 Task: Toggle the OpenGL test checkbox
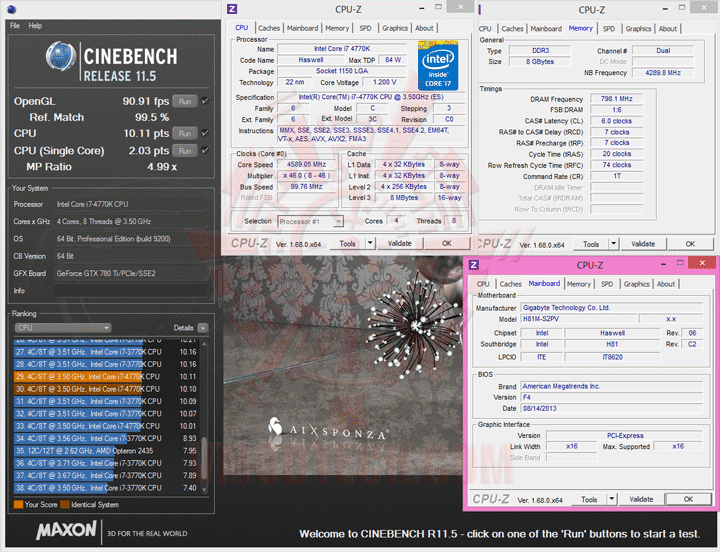pos(205,101)
